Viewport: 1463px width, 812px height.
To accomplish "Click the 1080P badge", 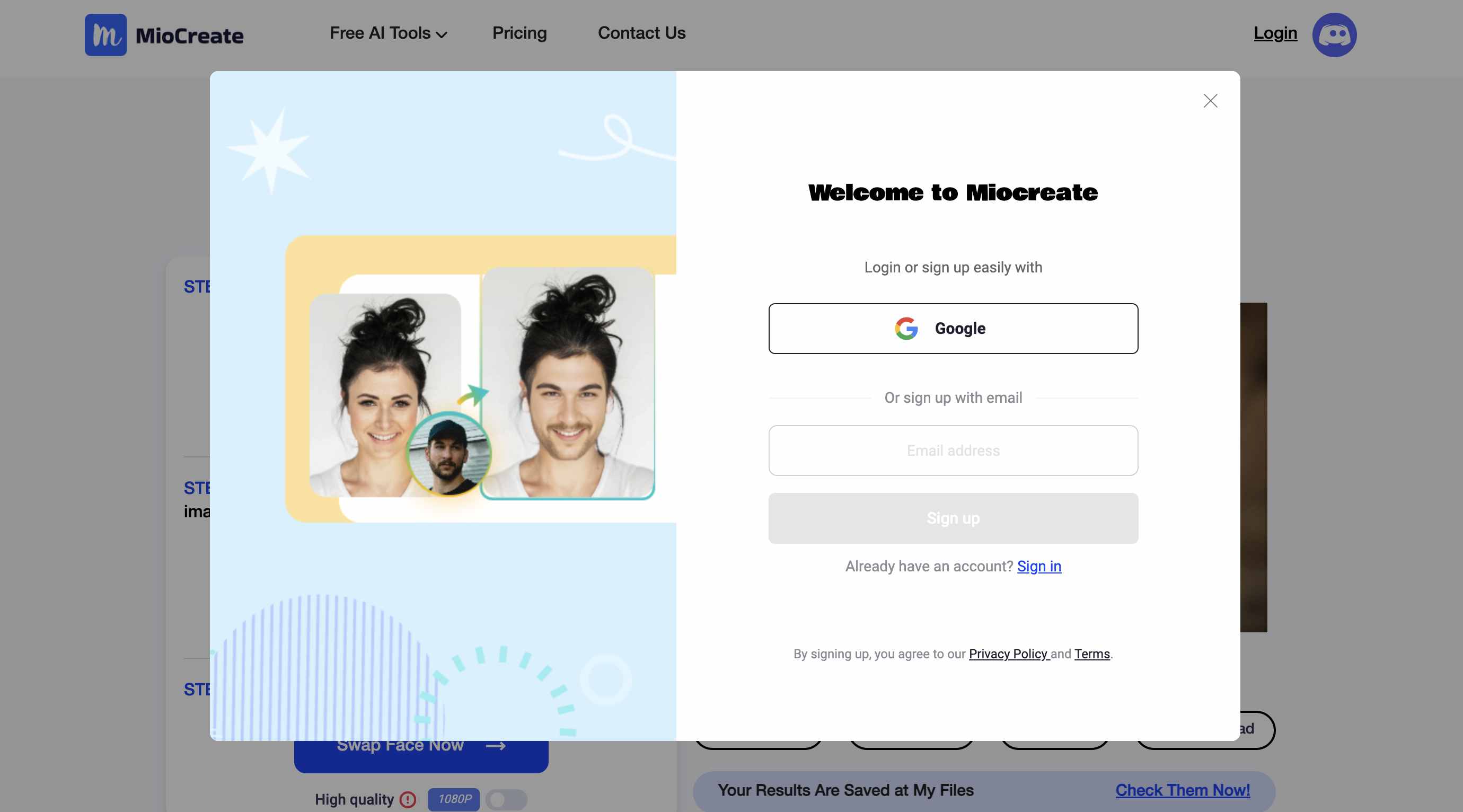I will (x=454, y=799).
